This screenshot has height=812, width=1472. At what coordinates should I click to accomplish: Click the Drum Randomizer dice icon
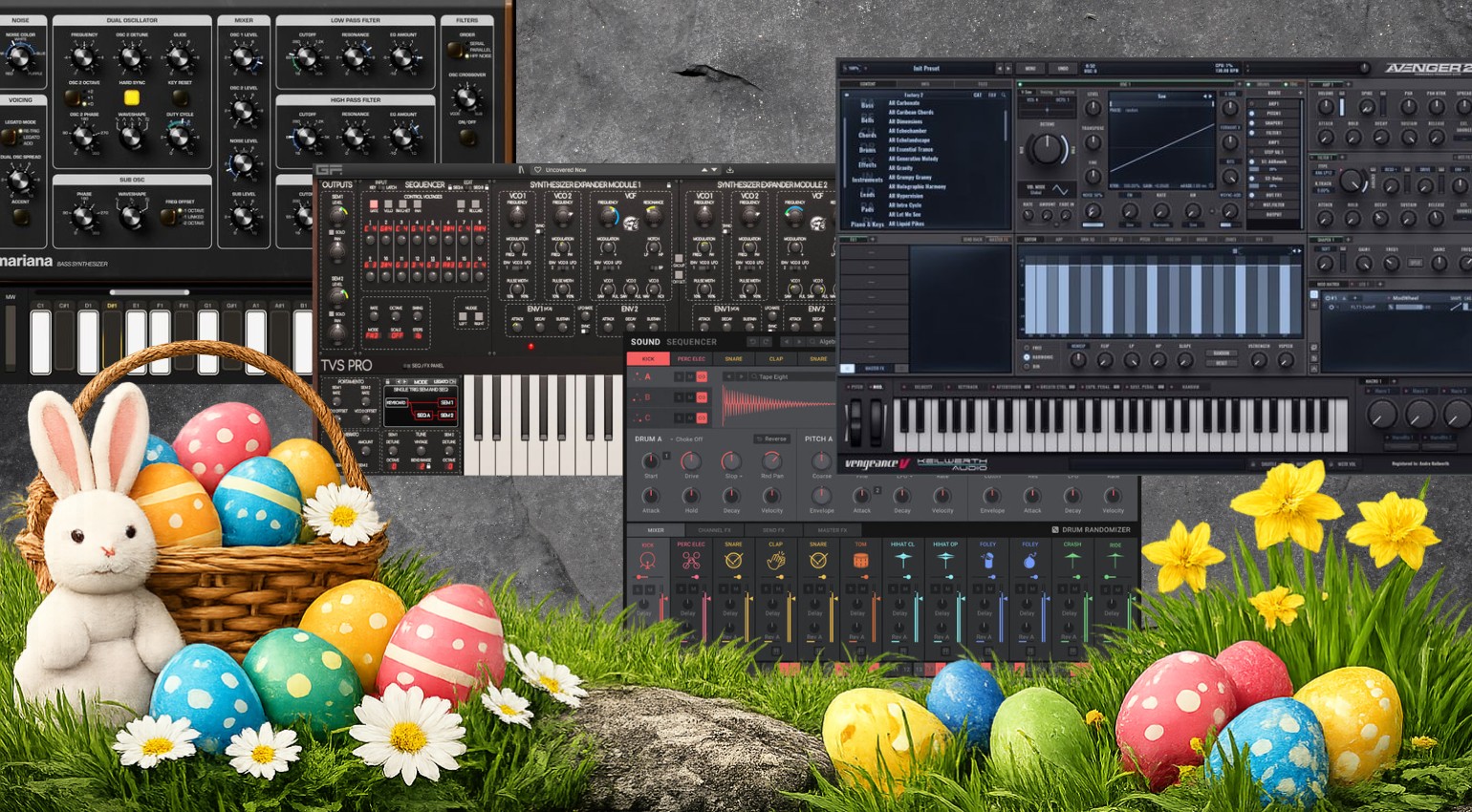pos(1055,529)
